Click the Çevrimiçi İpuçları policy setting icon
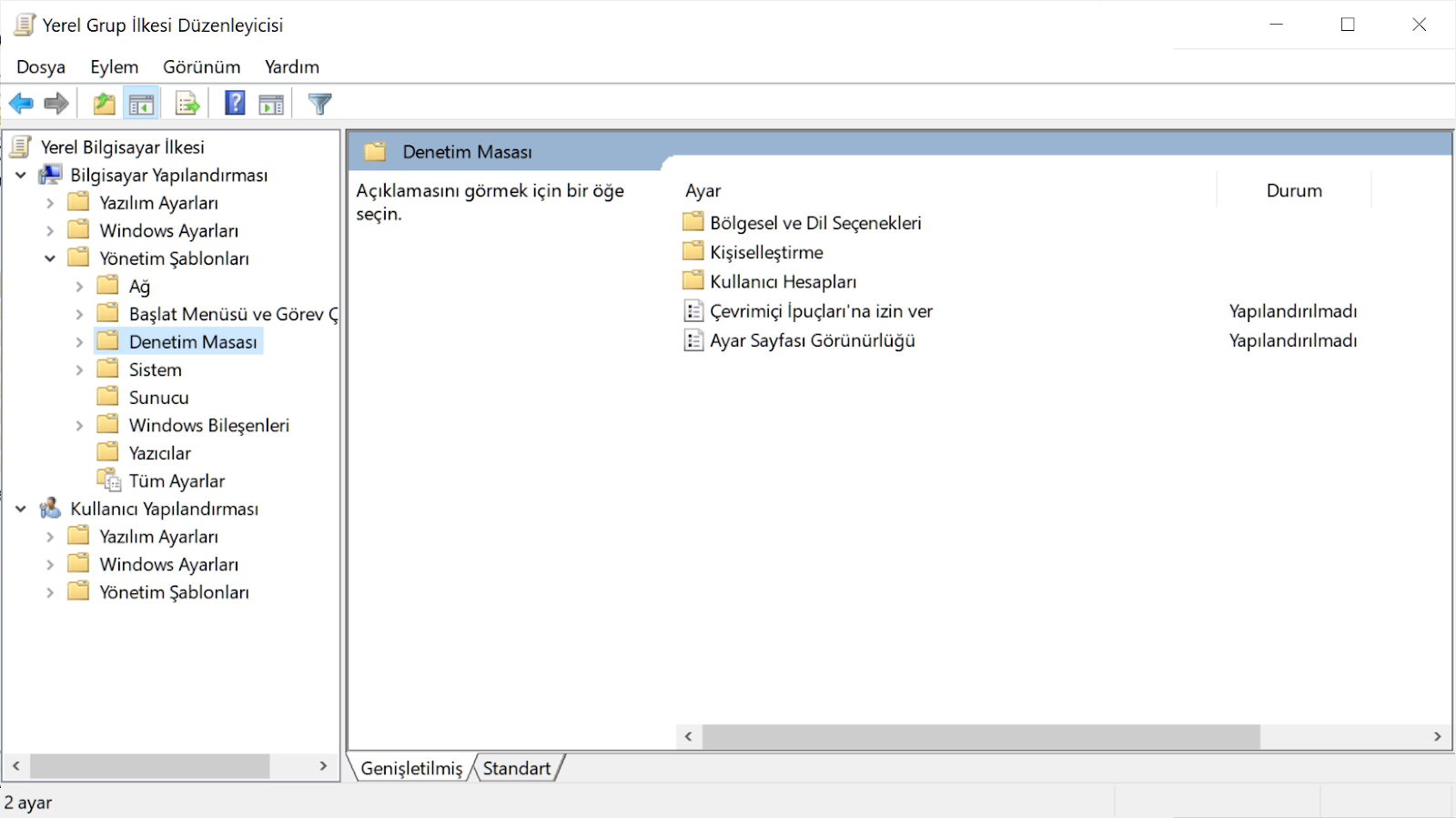Image resolution: width=1456 pixels, height=818 pixels. click(x=693, y=311)
